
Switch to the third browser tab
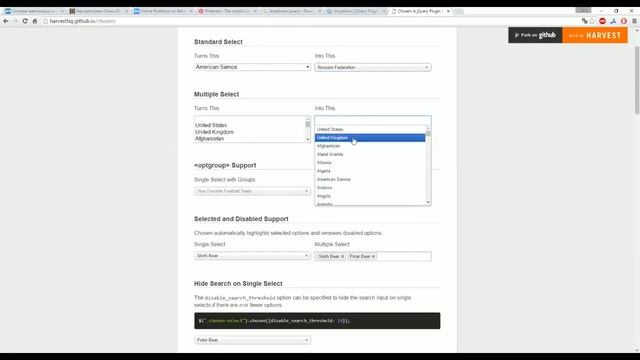coord(162,11)
